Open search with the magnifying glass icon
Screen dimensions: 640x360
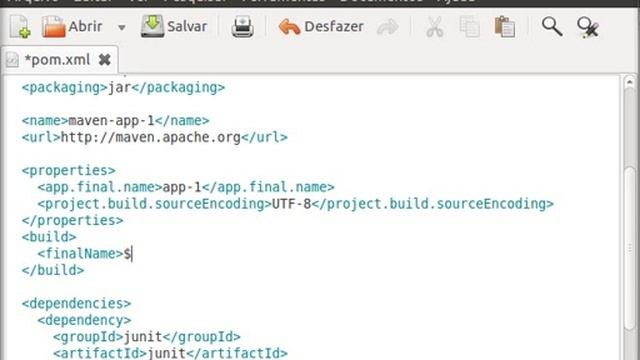click(x=552, y=27)
